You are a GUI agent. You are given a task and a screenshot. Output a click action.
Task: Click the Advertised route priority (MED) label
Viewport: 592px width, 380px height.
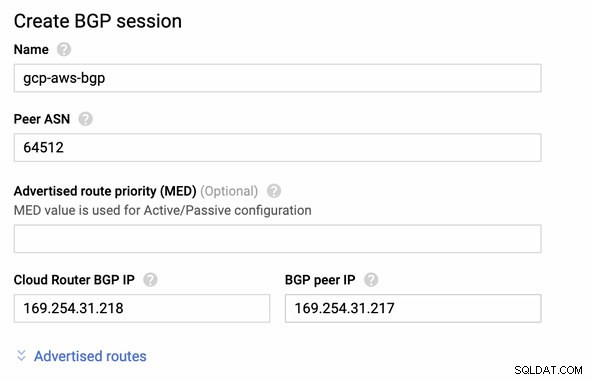click(x=105, y=191)
